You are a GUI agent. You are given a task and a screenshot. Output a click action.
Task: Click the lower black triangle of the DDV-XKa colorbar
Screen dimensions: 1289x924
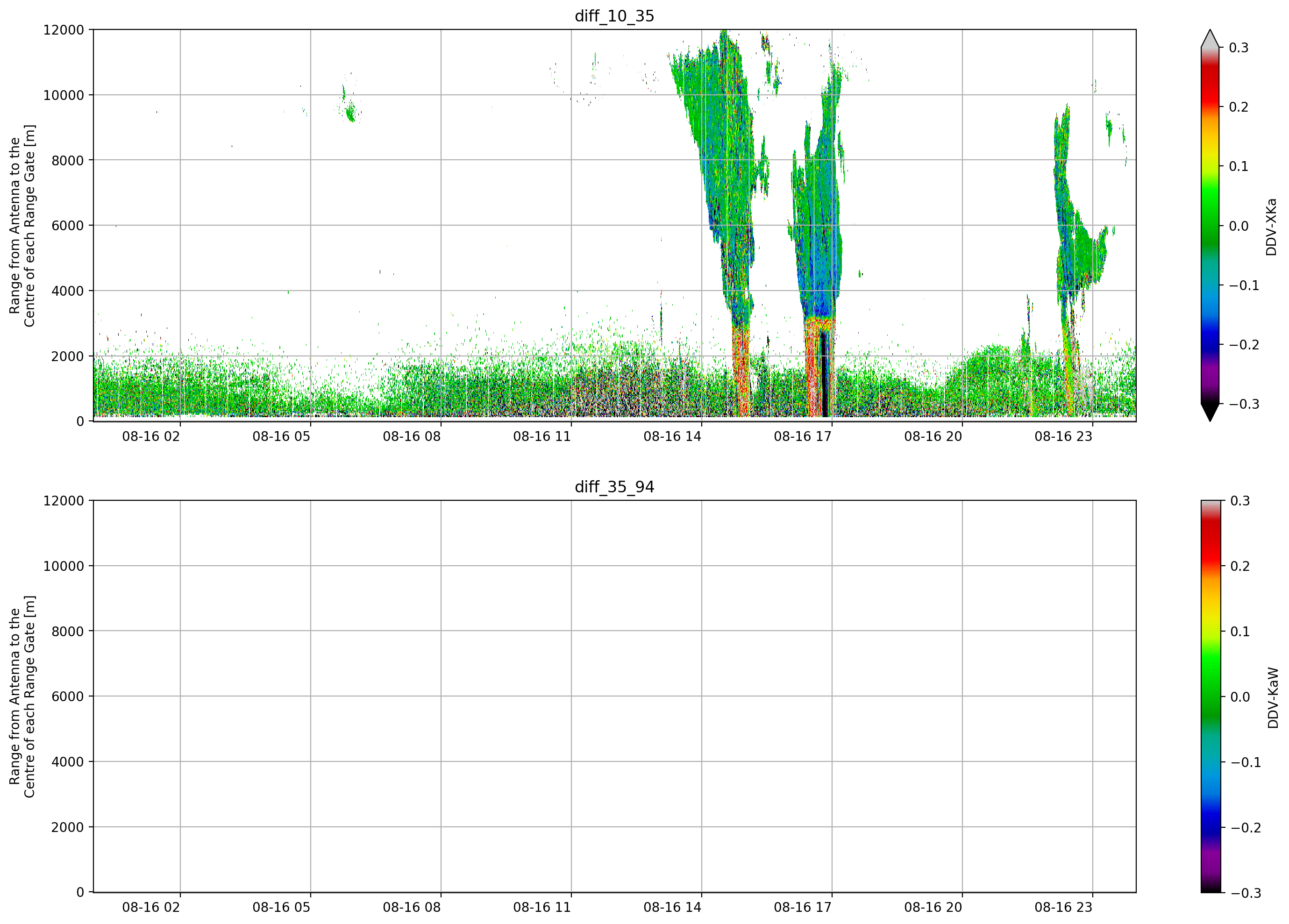click(x=1210, y=412)
